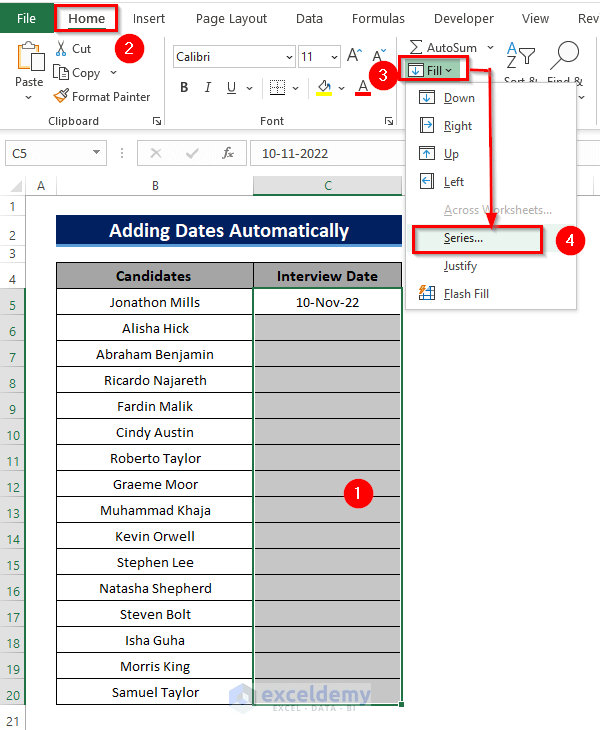Toggle Italic formatting

point(208,88)
